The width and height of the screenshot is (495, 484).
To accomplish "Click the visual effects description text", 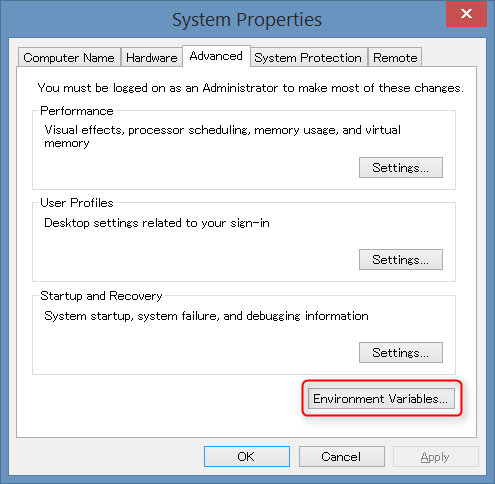I will [222, 136].
